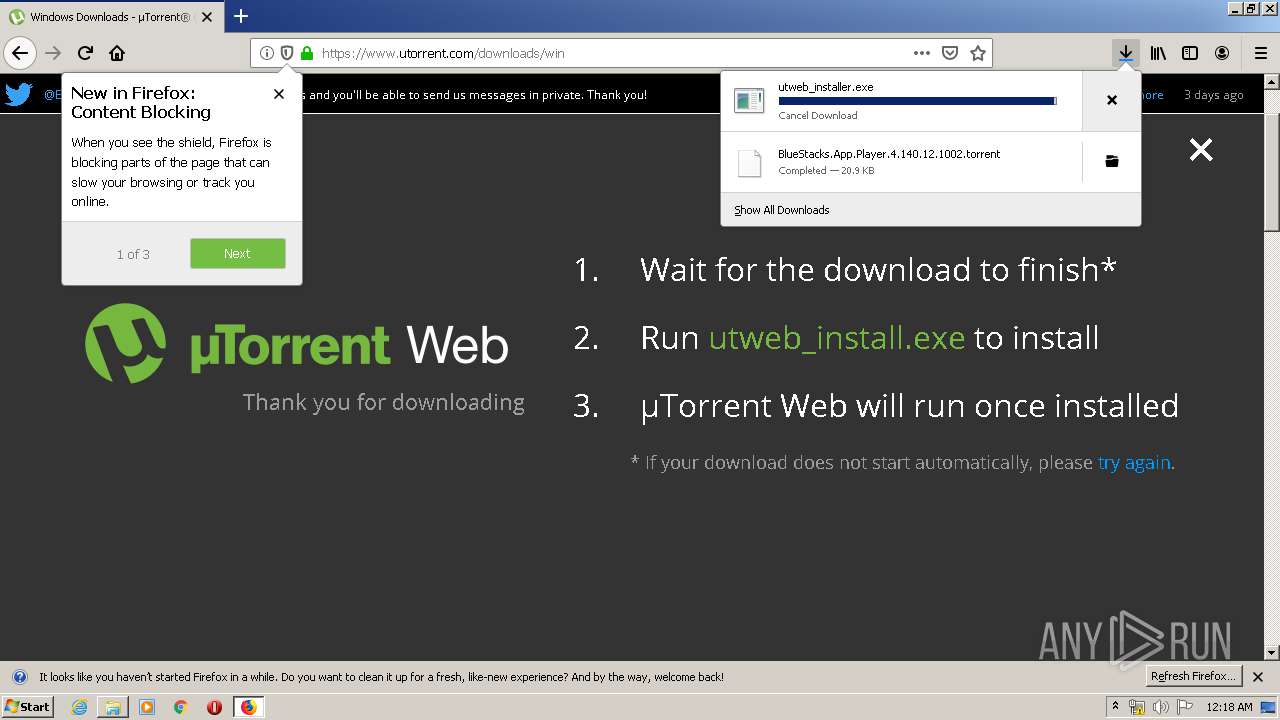Dismiss the Refresh Firefox notification bar
The image size is (1280, 720).
pyautogui.click(x=1258, y=677)
